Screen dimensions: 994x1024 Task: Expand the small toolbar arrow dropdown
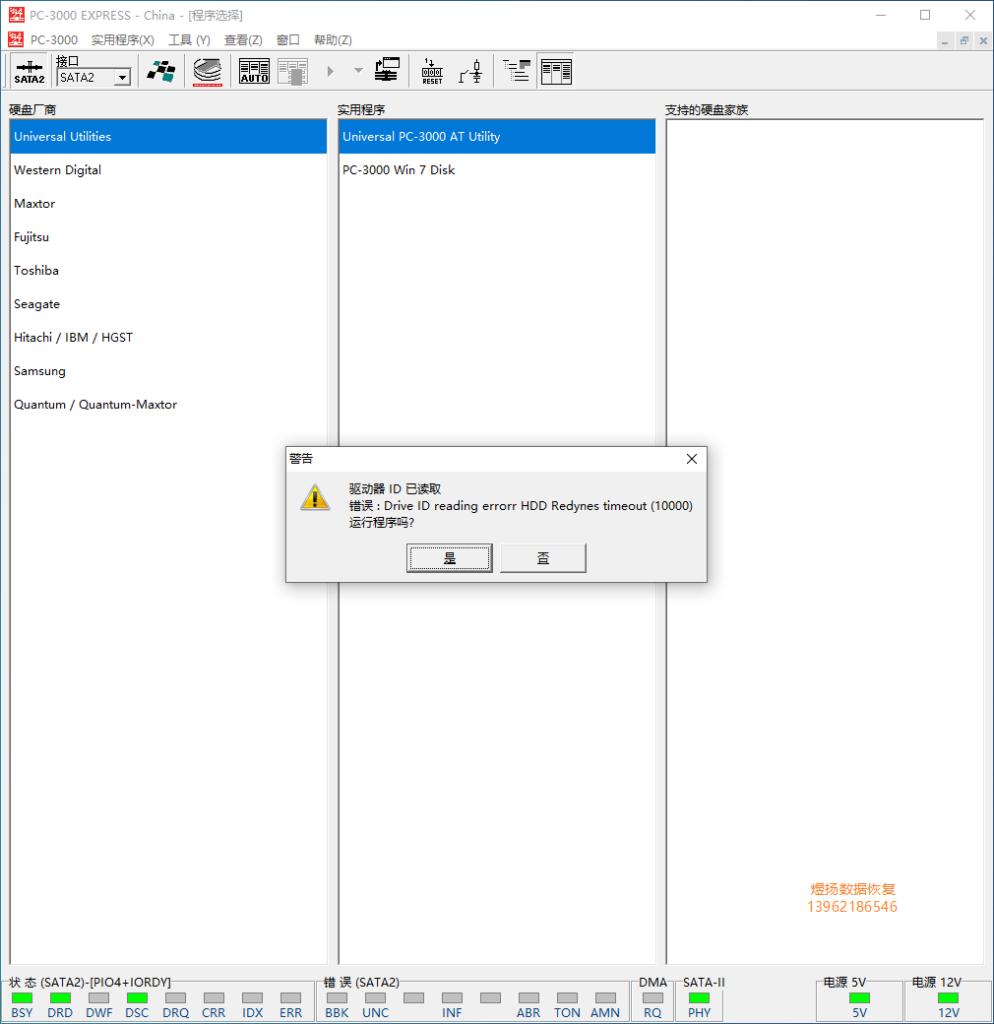pos(359,71)
